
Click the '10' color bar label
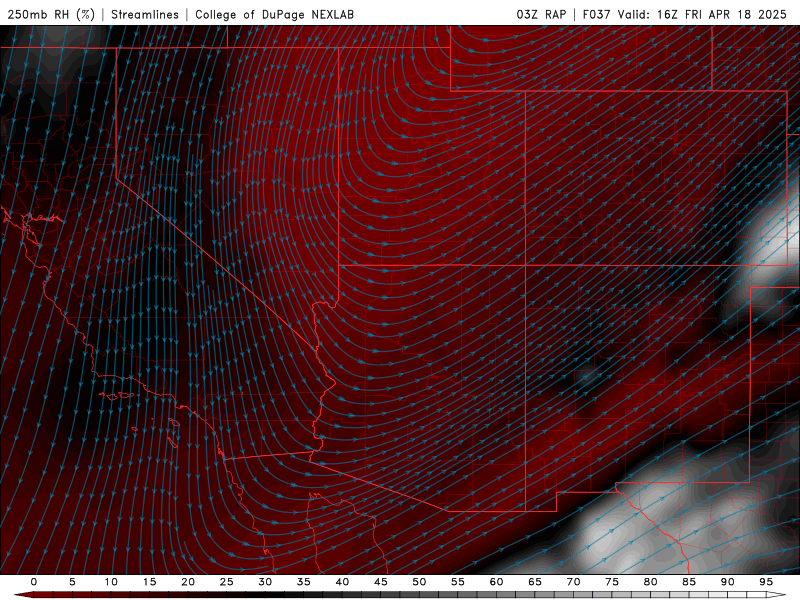coord(111,582)
